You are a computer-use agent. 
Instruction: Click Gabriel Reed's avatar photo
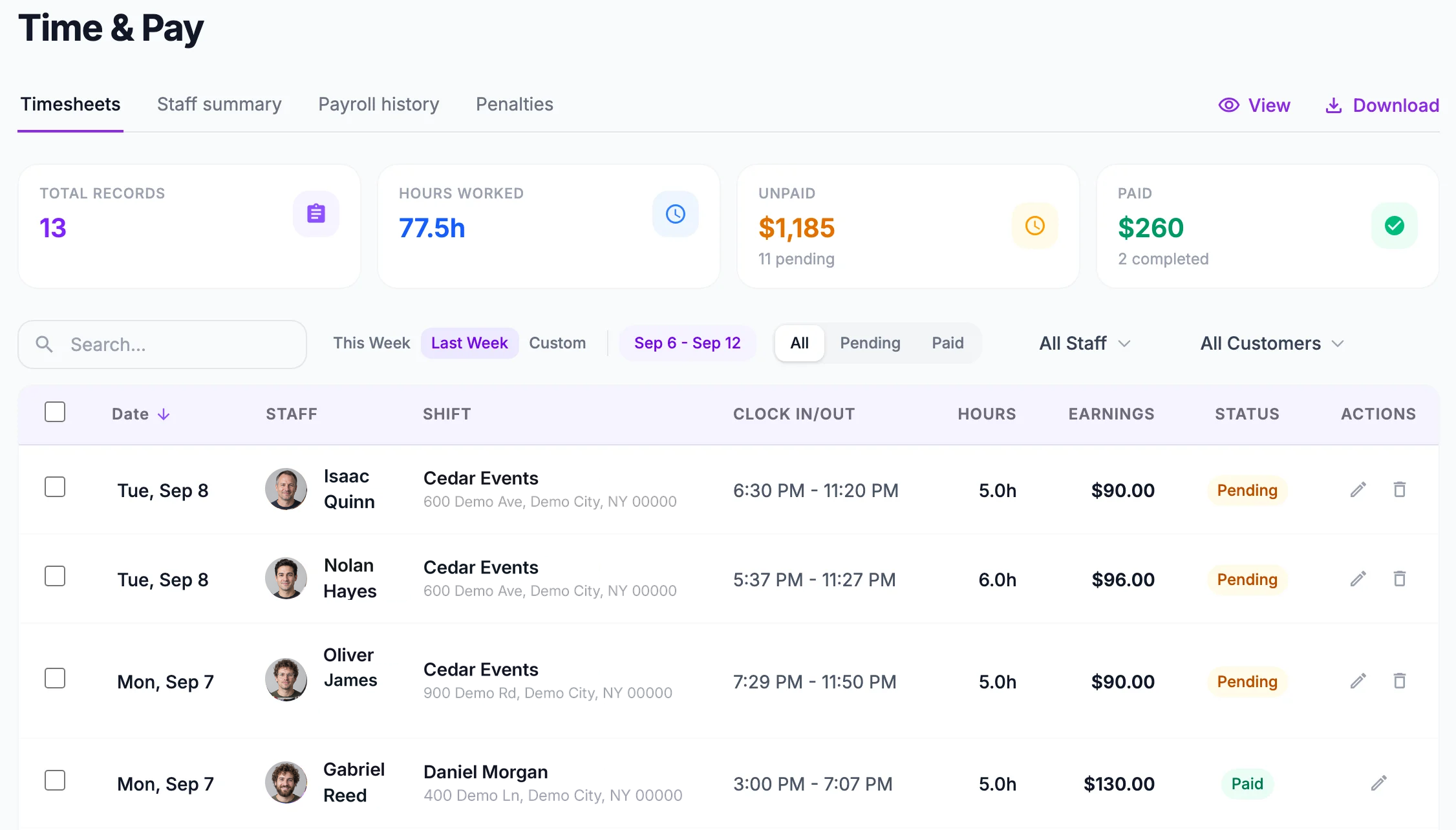point(286,783)
